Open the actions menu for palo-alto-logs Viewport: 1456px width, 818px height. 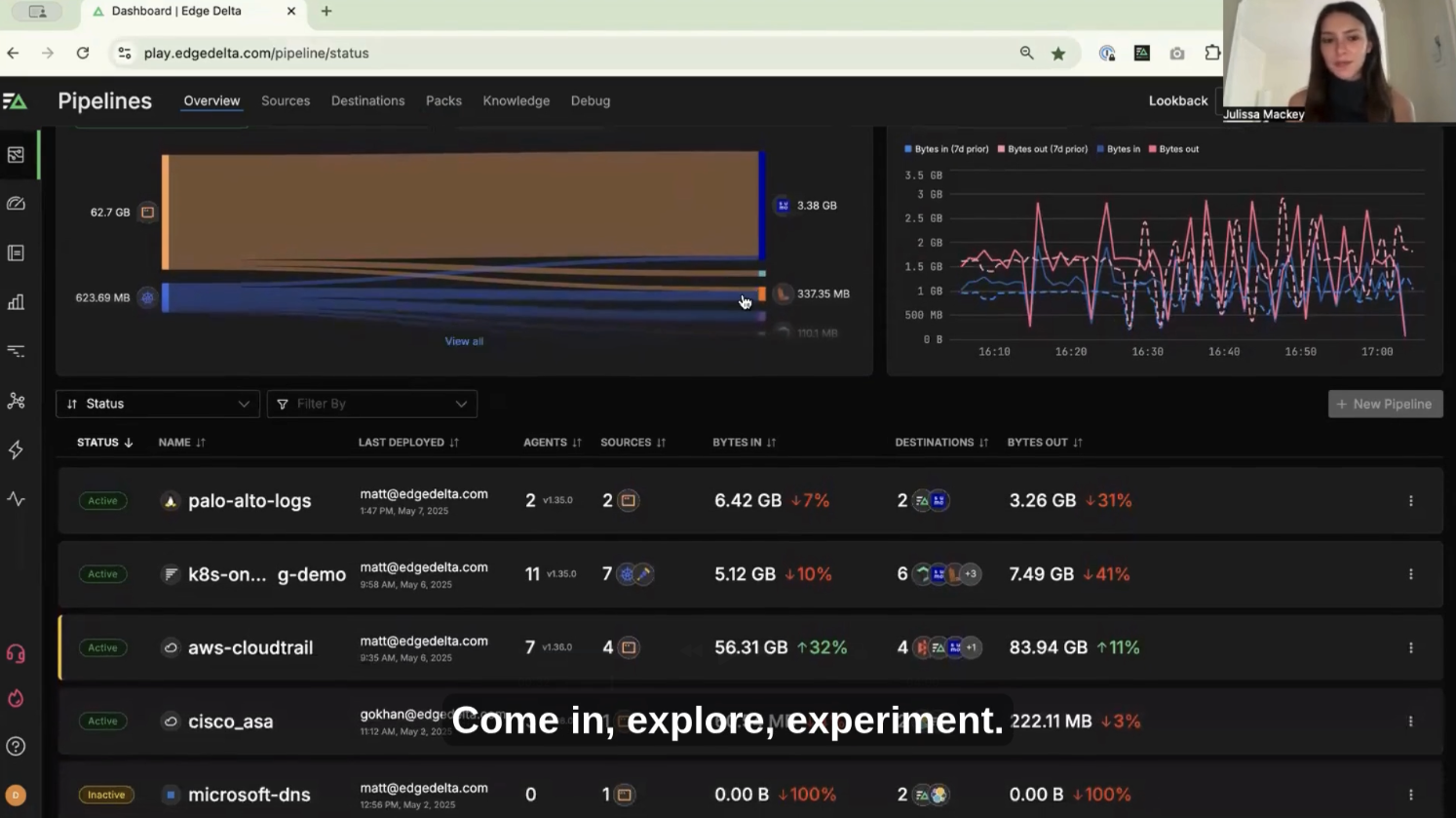tap(1410, 500)
